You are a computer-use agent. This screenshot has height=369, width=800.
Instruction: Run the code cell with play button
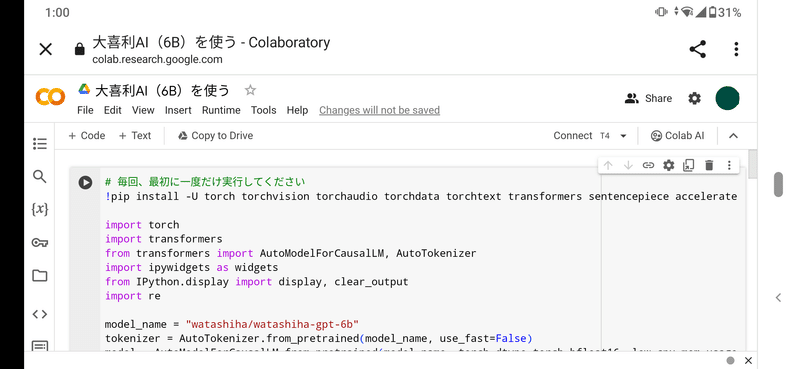point(85,182)
